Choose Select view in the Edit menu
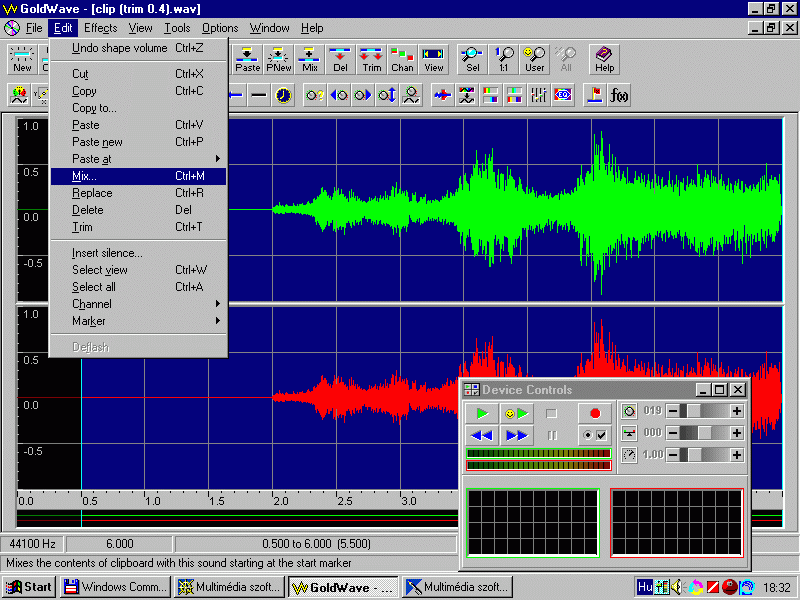Screen dimensions: 800x600 [x=138, y=270]
